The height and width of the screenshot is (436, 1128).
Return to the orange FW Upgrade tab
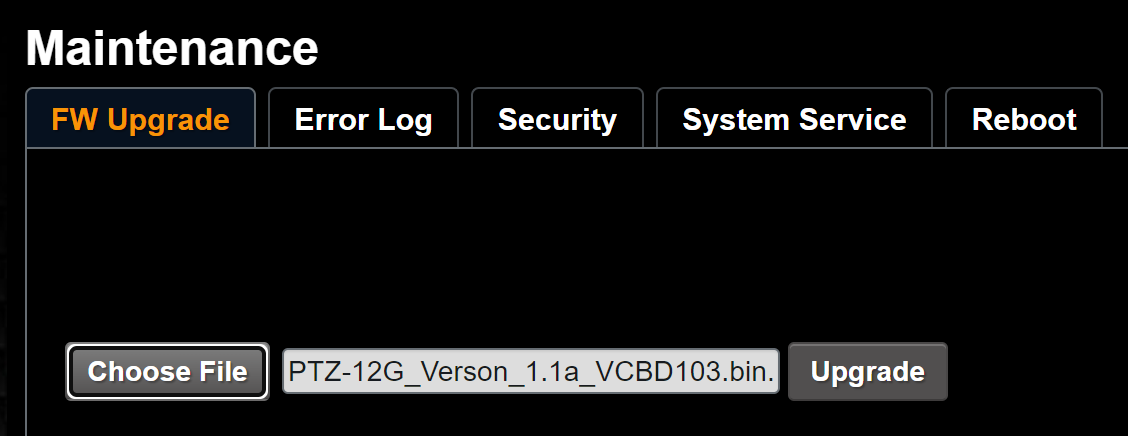[x=141, y=120]
